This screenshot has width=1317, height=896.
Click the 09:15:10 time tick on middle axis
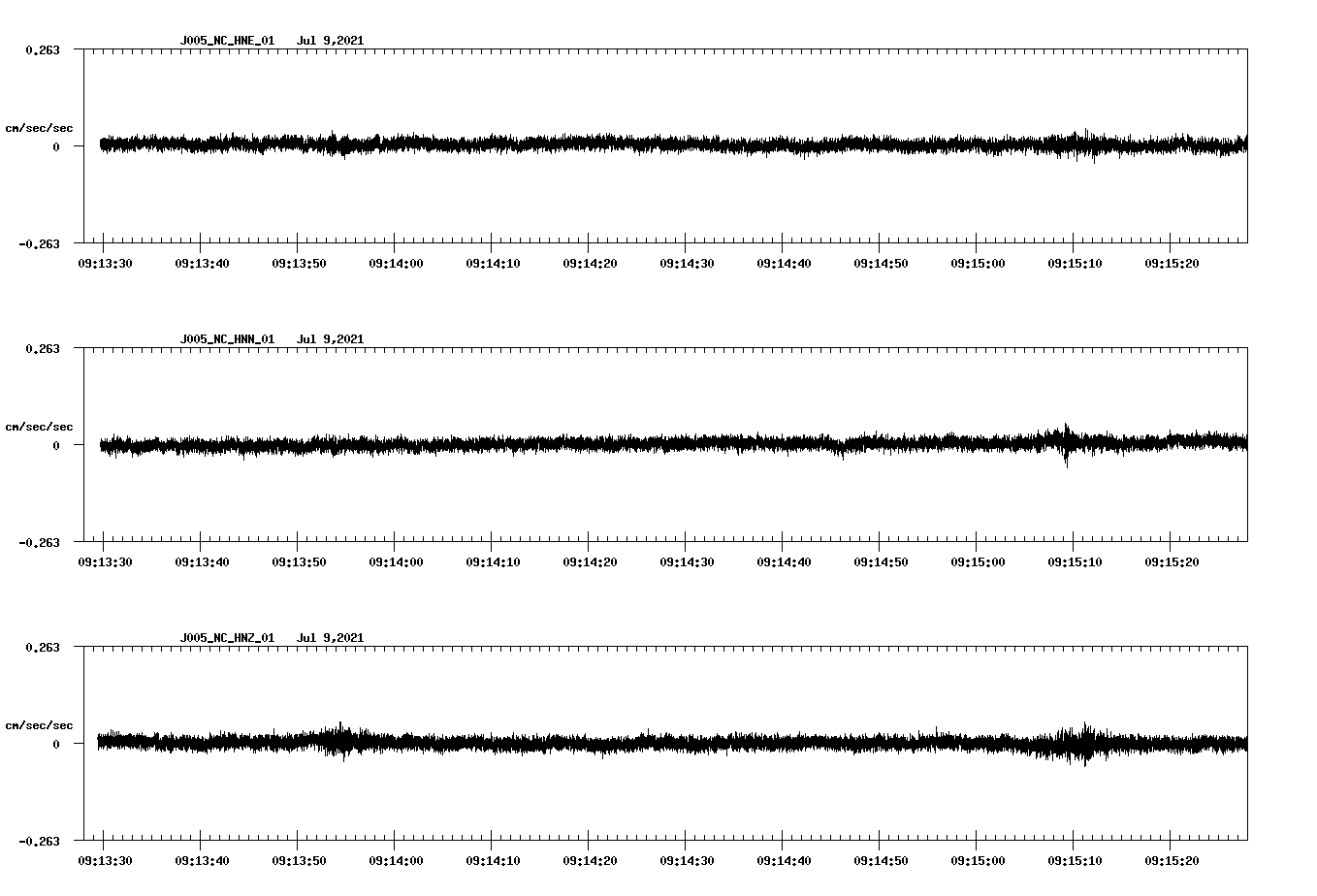1074,560
